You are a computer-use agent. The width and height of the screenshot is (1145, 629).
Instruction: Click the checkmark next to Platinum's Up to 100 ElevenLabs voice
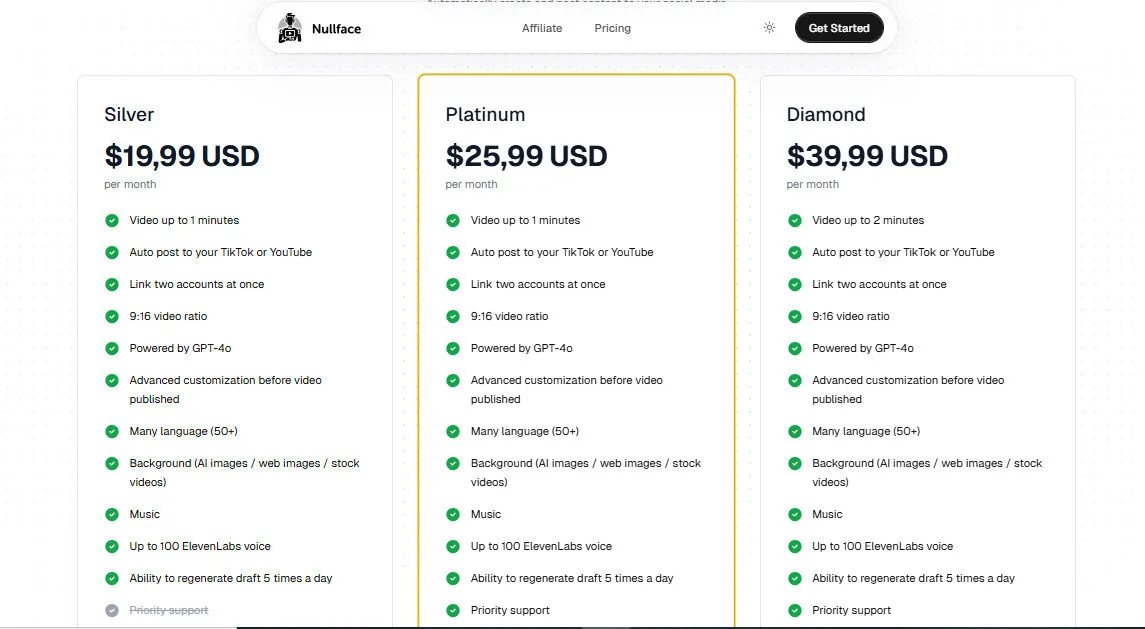[453, 546]
